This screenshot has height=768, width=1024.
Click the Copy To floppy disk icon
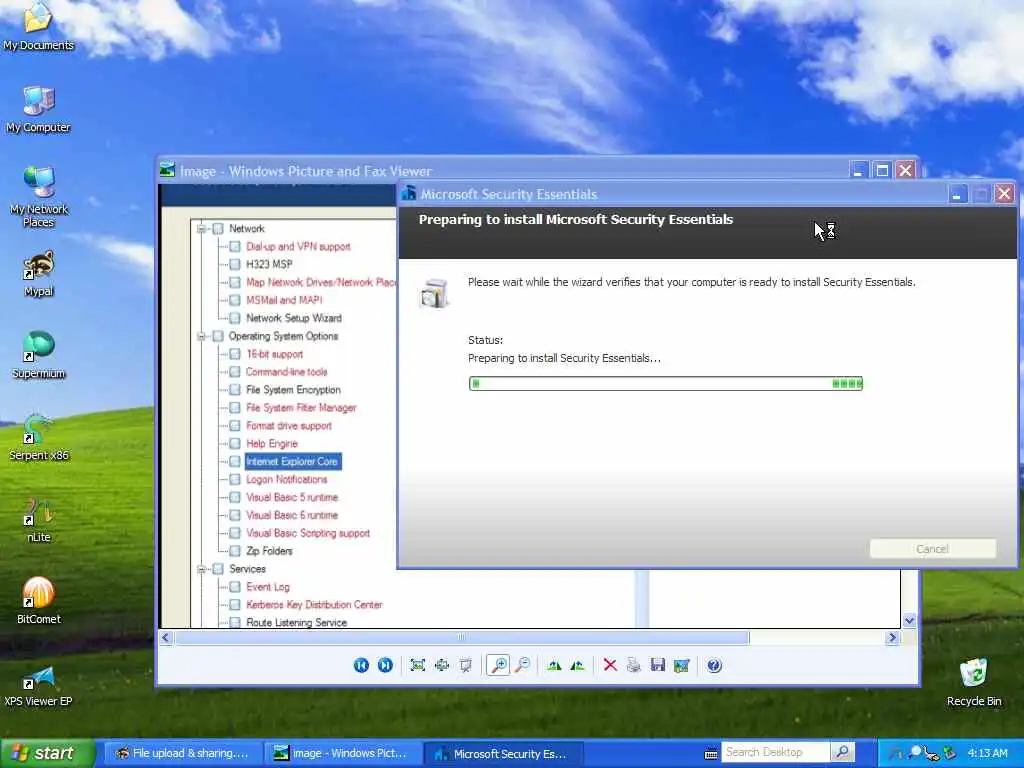click(x=658, y=665)
